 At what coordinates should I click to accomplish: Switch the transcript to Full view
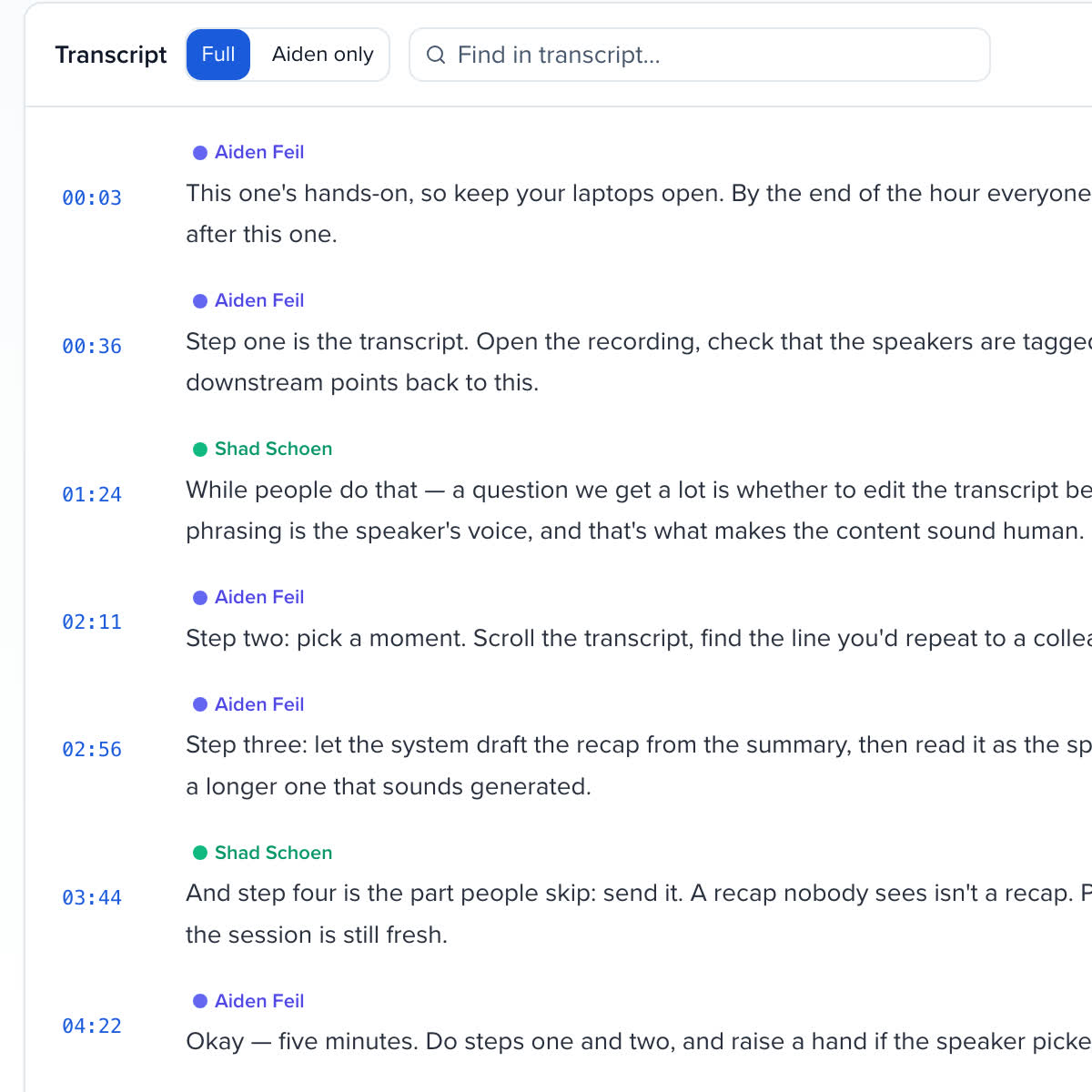coord(218,55)
